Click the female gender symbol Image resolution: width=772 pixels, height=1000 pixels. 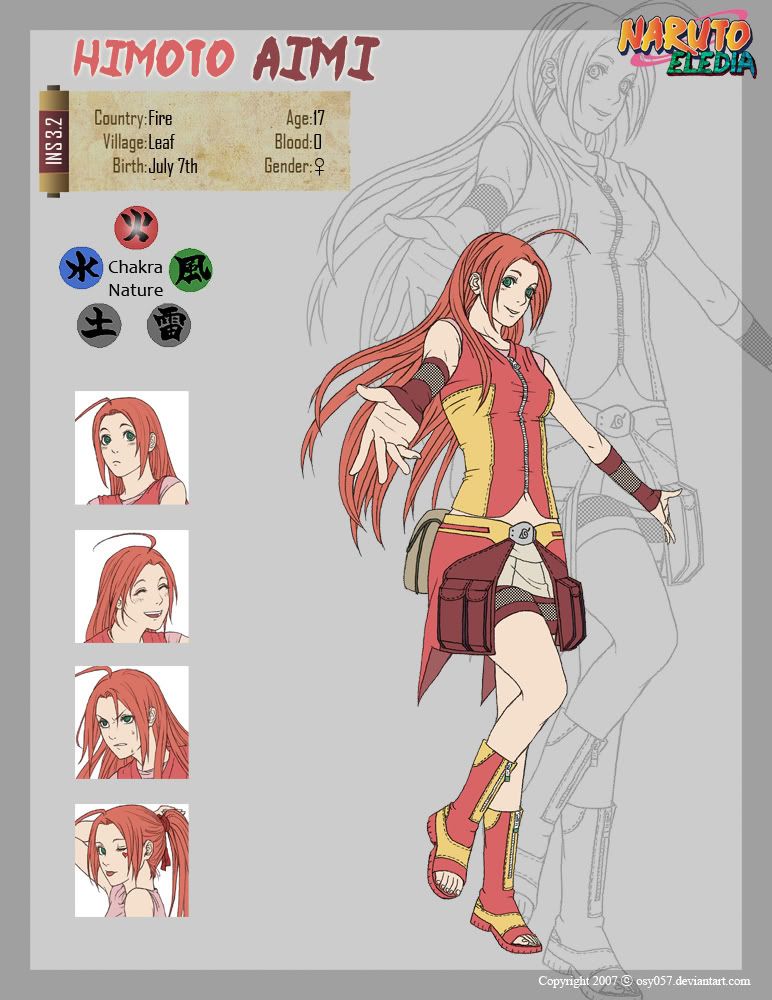pos(319,167)
